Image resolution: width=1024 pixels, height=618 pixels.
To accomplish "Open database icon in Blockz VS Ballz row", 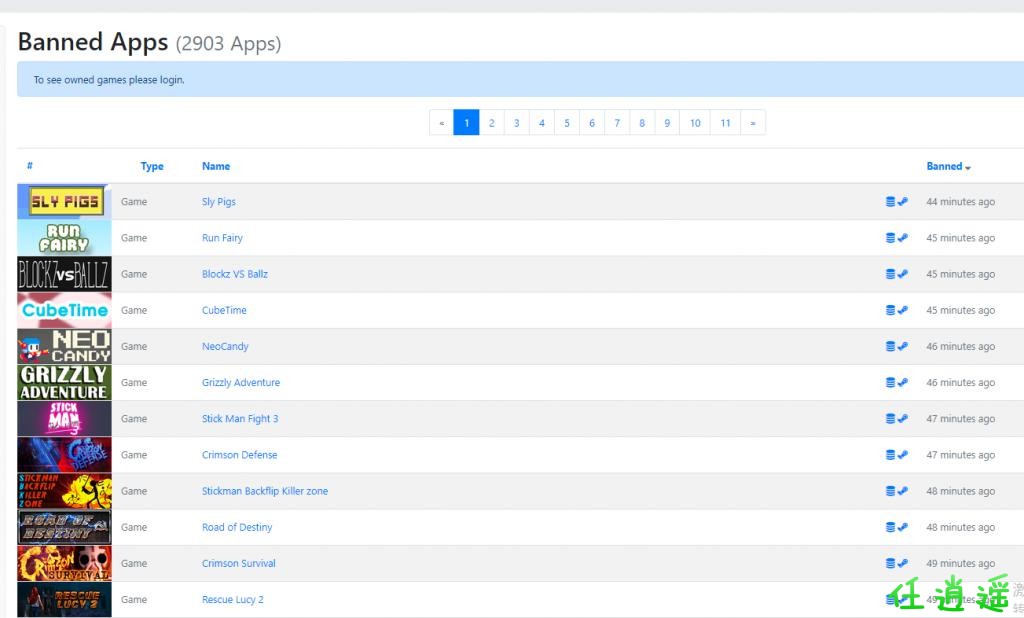I will (x=890, y=274).
